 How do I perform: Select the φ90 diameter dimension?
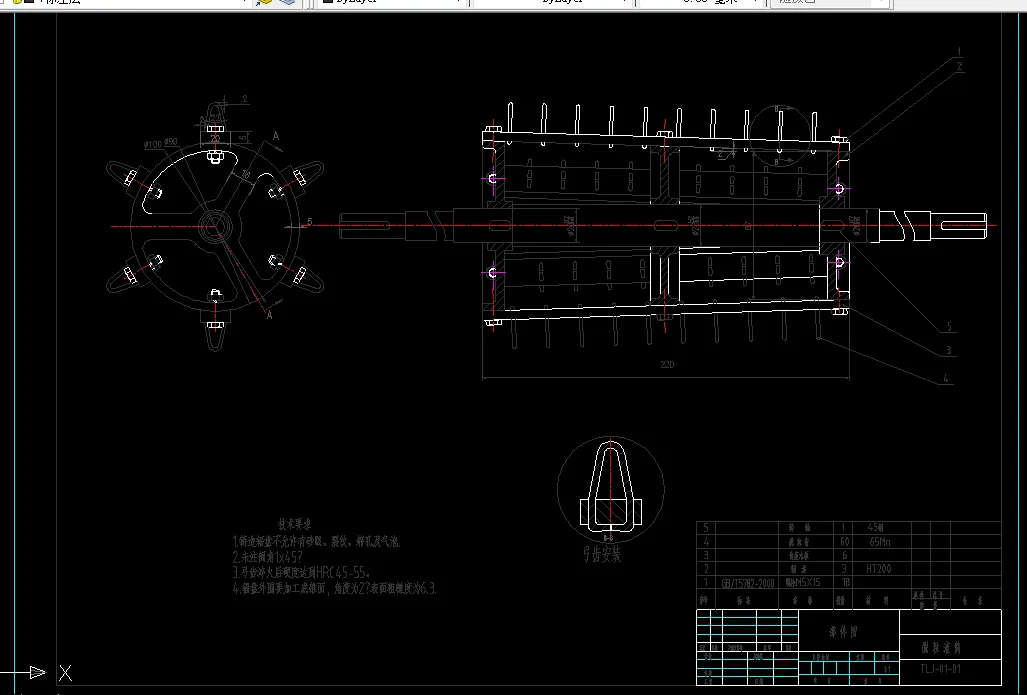pos(171,141)
